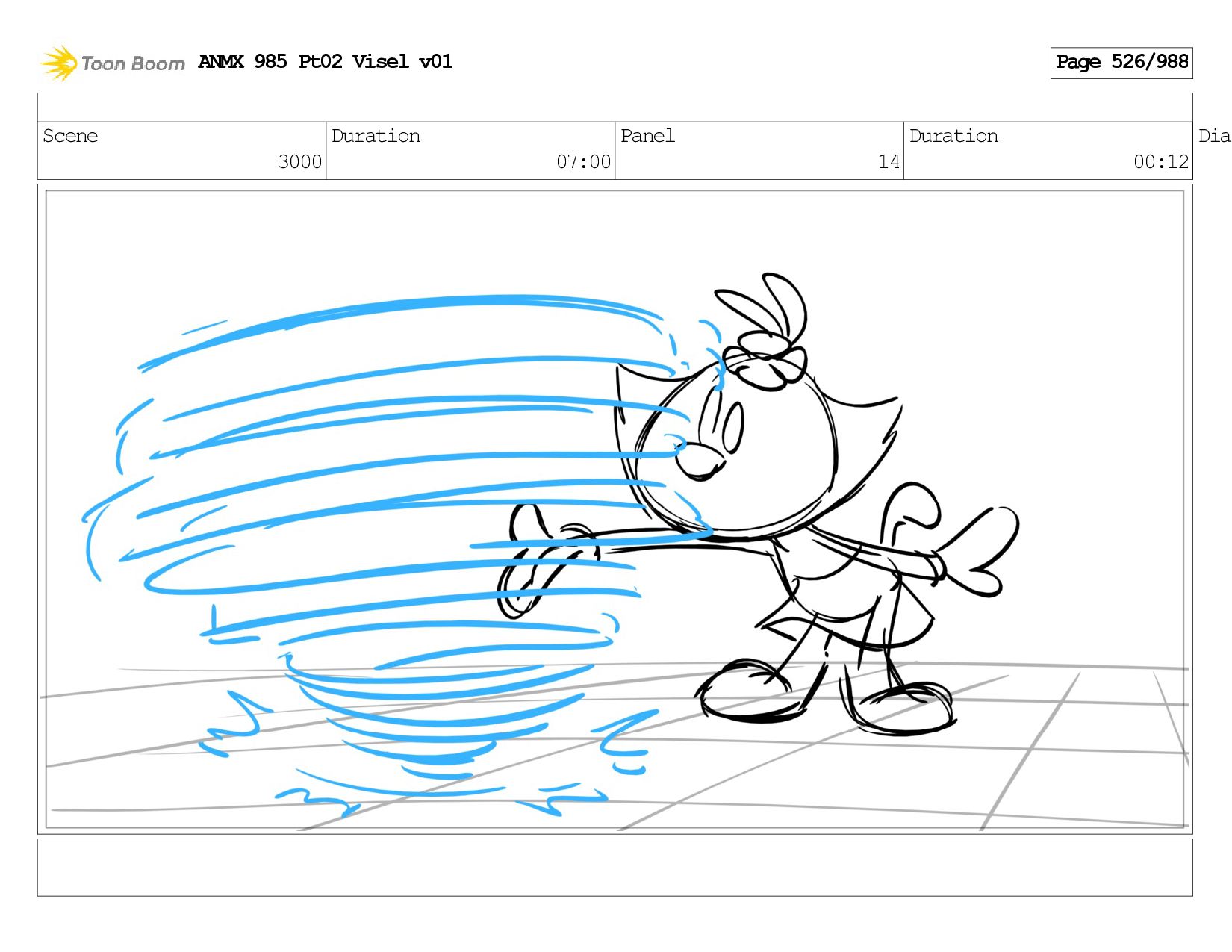Click the empty notes box below the panel
Viewport: 1232px width, 952px height.
[x=615, y=867]
